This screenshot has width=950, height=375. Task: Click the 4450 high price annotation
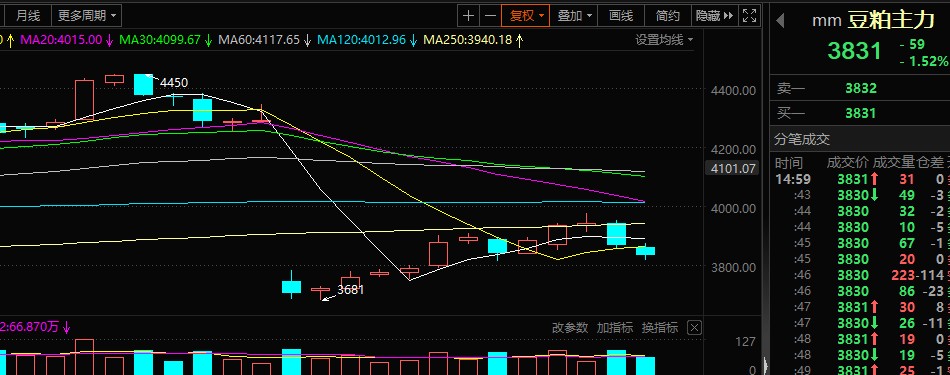(174, 83)
